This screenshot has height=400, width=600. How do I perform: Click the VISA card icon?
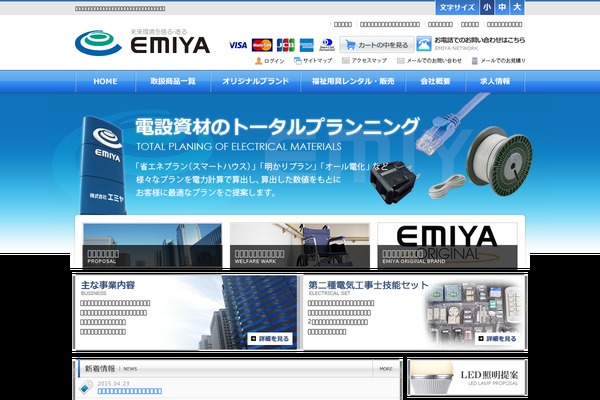[238, 45]
